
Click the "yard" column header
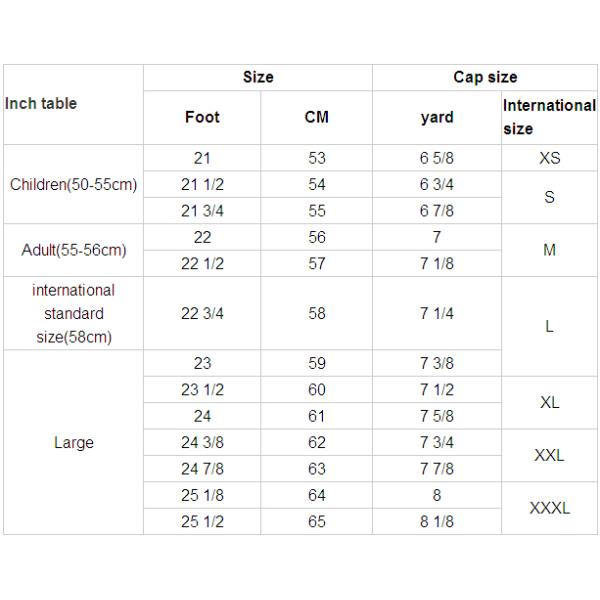click(437, 117)
